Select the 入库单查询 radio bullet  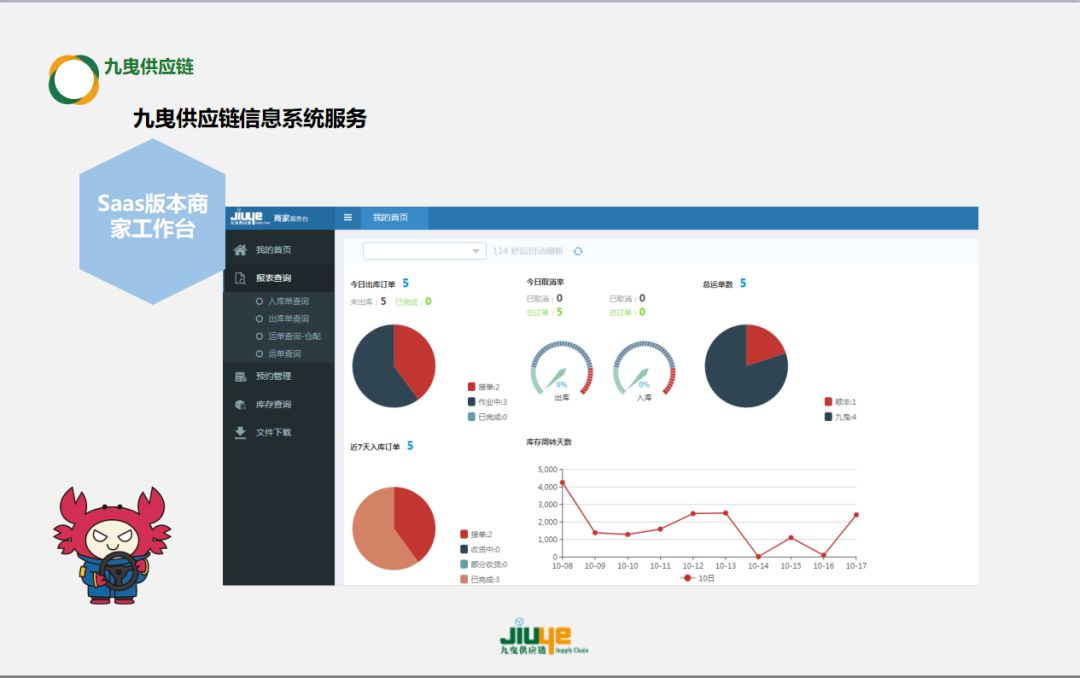pos(259,299)
